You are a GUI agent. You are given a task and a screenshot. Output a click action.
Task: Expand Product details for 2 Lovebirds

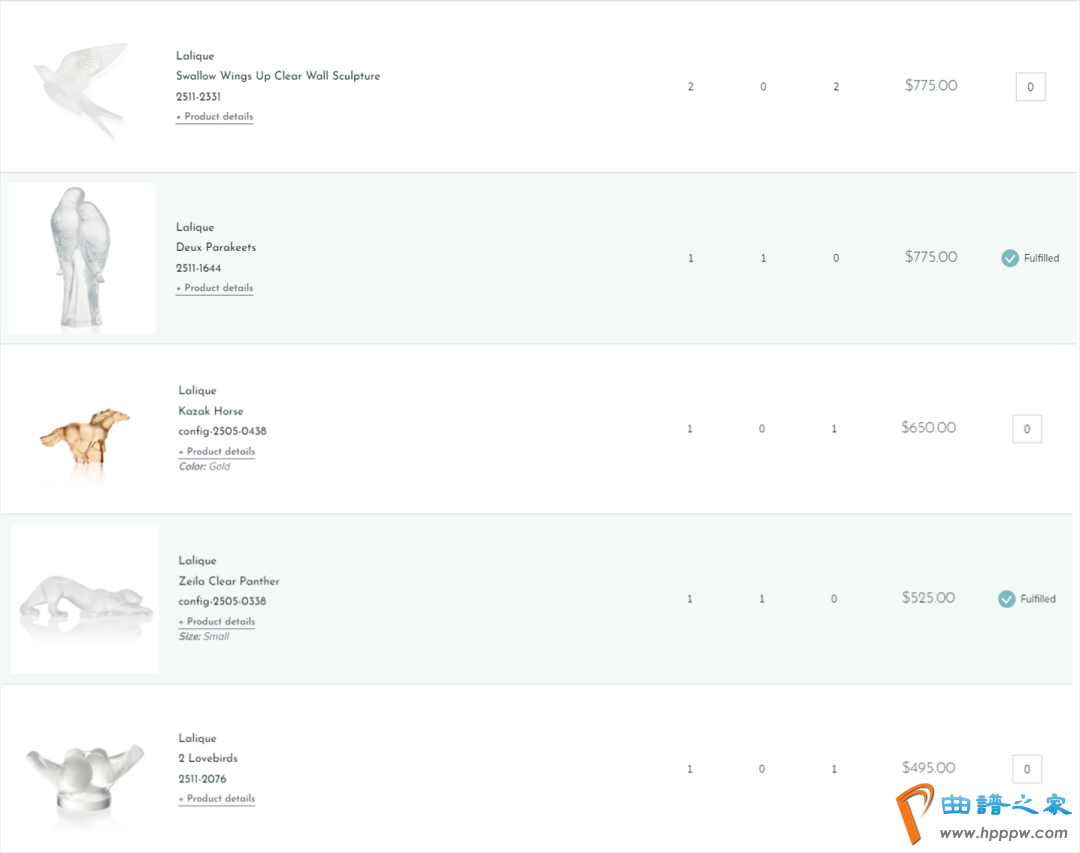pos(217,799)
